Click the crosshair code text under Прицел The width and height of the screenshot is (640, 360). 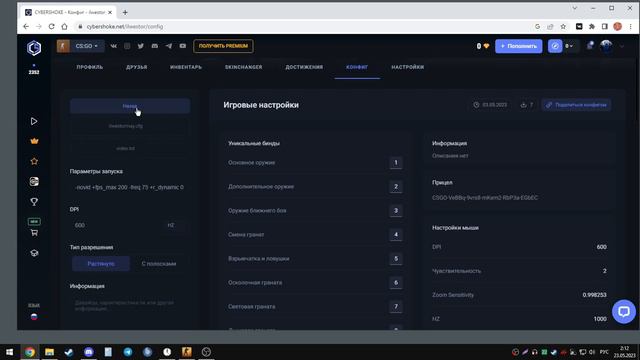(x=484, y=198)
